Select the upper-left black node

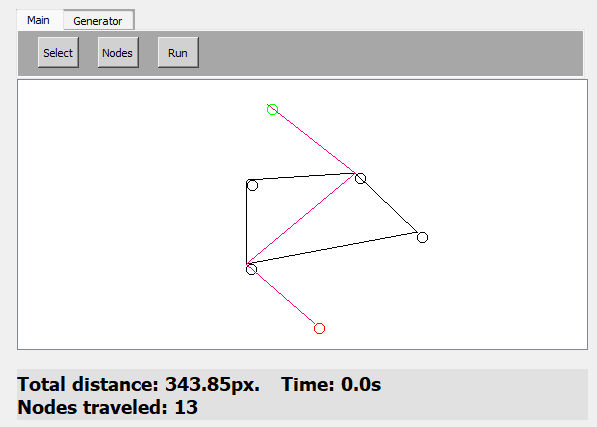pyautogui.click(x=252, y=185)
